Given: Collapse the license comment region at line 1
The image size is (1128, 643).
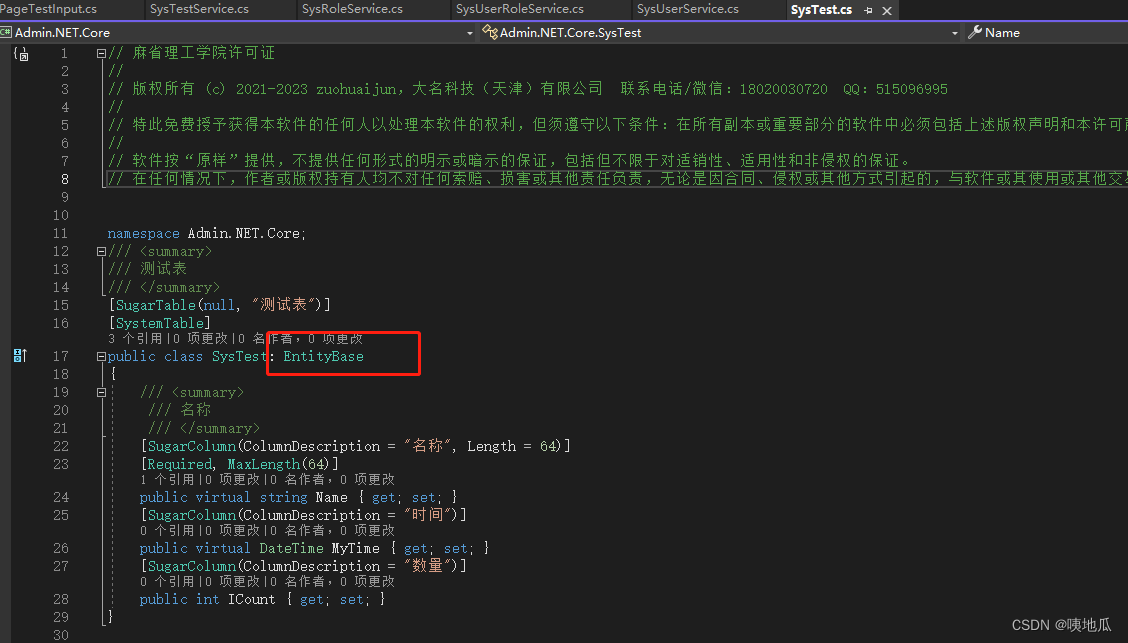Looking at the screenshot, I should click(x=101, y=51).
